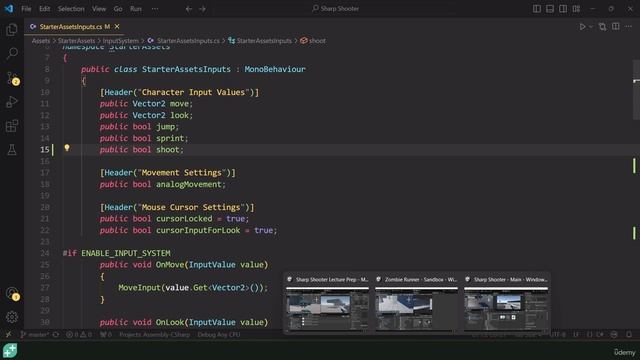Open notifications bell in status bar
Image resolution: width=640 pixels, height=360 pixels.
click(629, 335)
